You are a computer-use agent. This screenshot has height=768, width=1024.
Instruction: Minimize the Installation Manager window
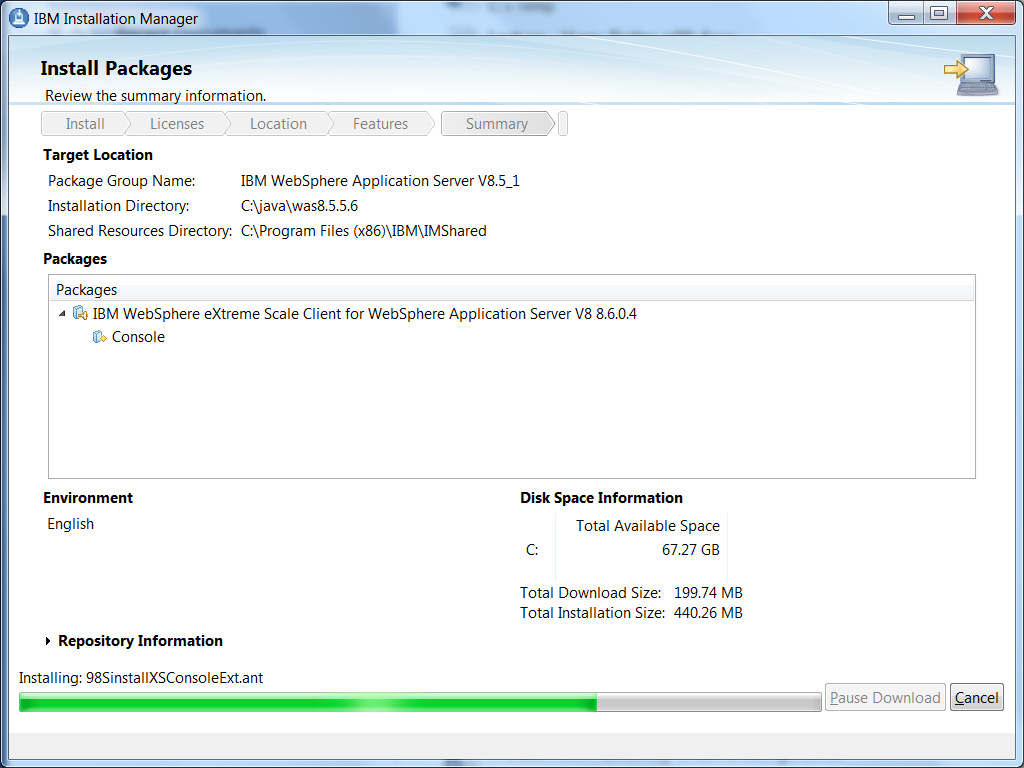pyautogui.click(x=906, y=14)
